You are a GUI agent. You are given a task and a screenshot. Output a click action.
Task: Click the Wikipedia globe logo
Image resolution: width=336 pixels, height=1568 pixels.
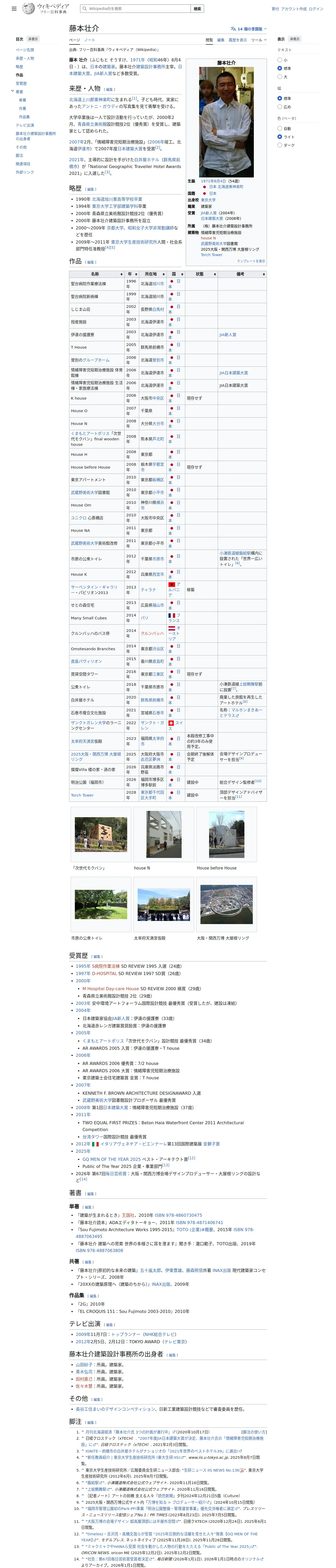coord(29,9)
